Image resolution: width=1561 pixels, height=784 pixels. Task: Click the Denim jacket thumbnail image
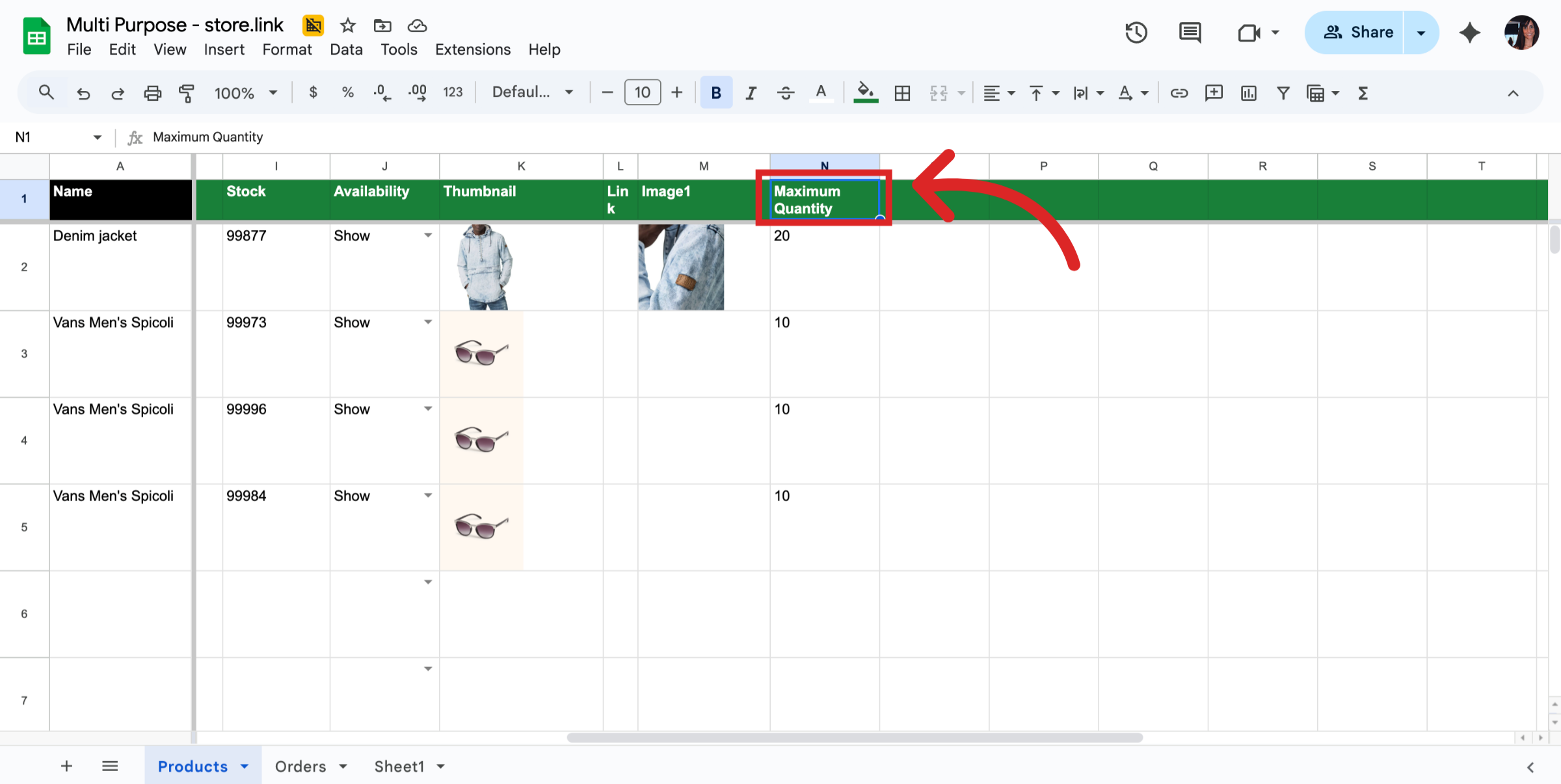485,267
